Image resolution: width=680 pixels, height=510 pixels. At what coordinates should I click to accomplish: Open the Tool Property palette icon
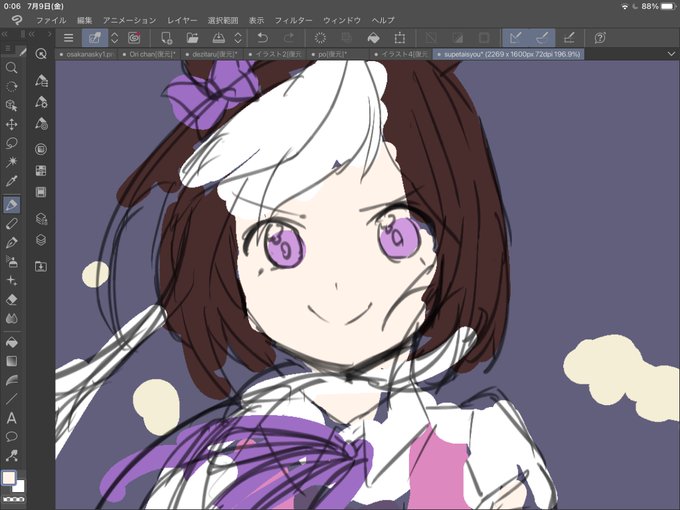(41, 102)
